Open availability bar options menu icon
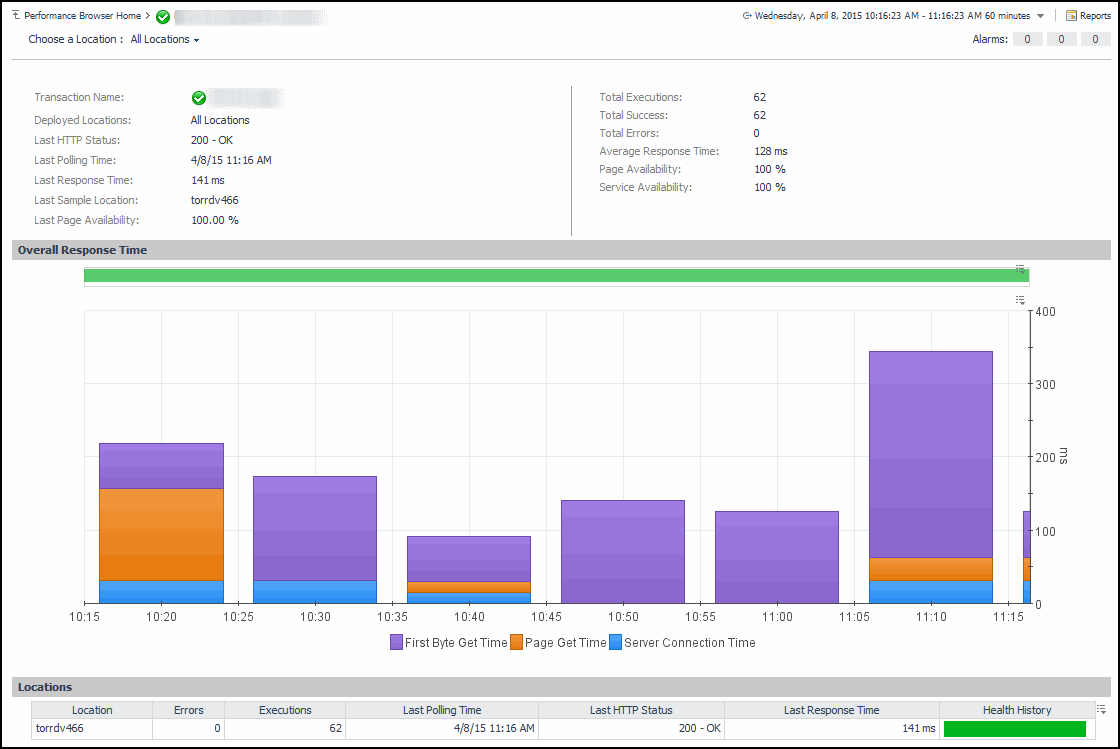 pos(1021,268)
